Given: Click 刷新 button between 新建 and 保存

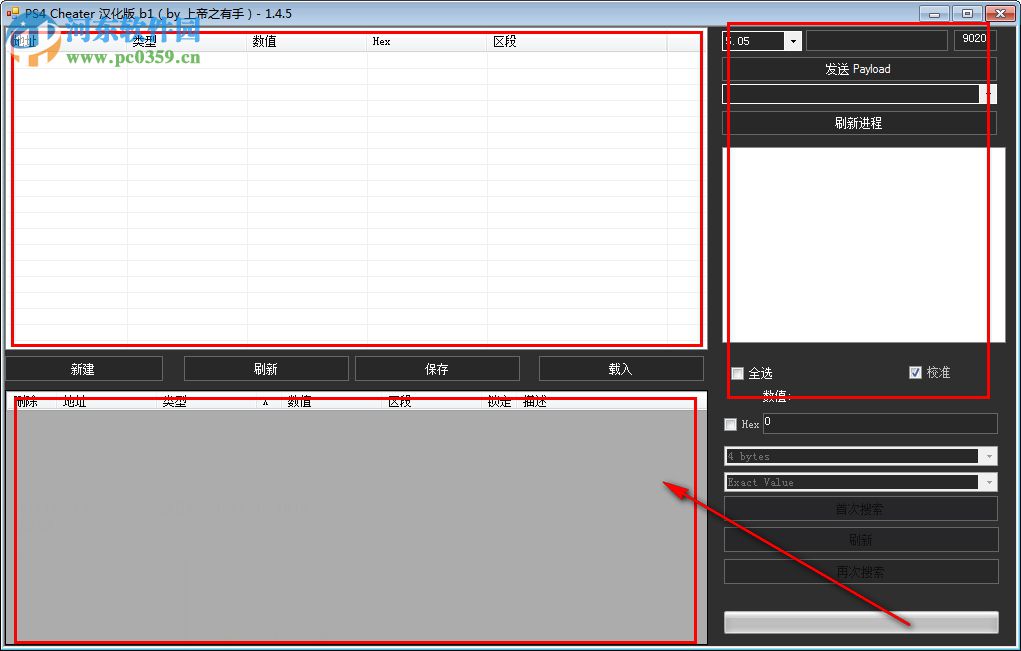Looking at the screenshot, I should 266,369.
